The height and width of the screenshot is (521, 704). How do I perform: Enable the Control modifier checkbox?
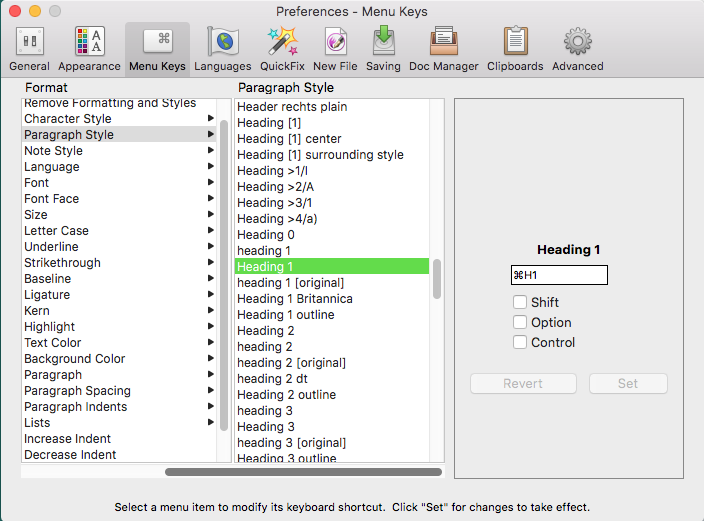520,342
